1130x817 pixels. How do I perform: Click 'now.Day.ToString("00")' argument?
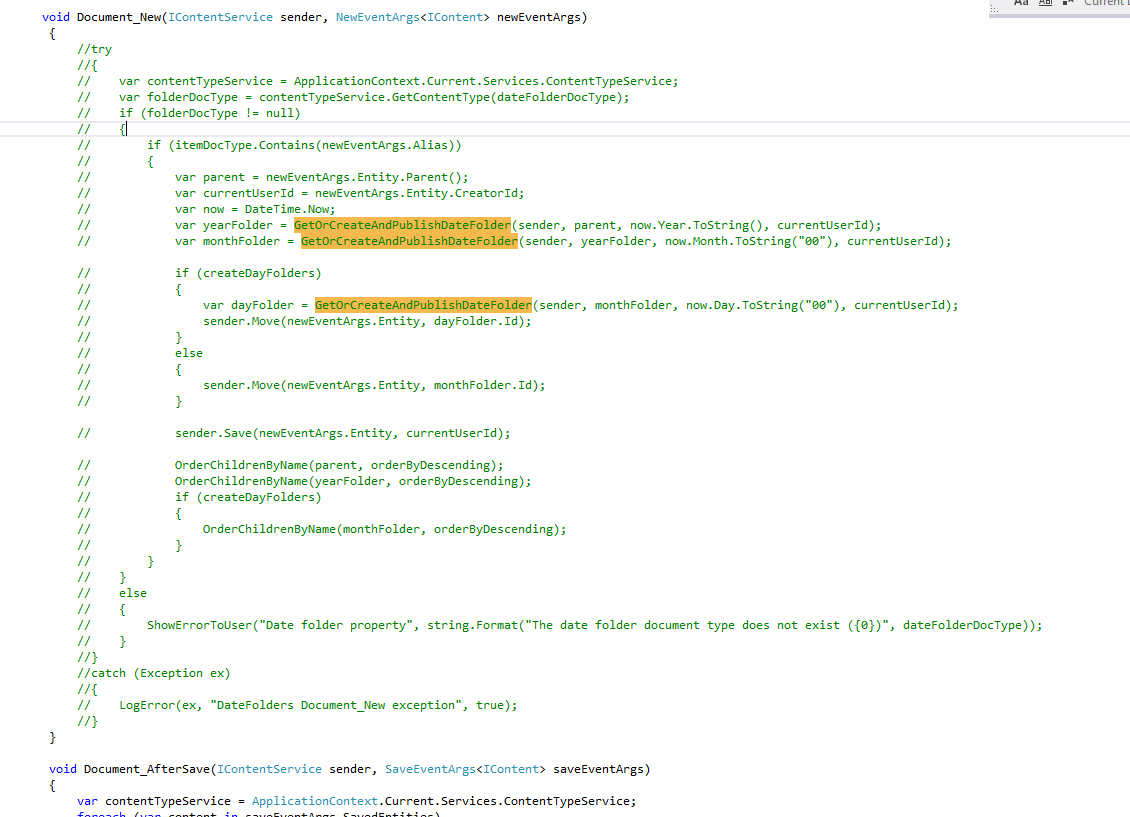coord(762,305)
